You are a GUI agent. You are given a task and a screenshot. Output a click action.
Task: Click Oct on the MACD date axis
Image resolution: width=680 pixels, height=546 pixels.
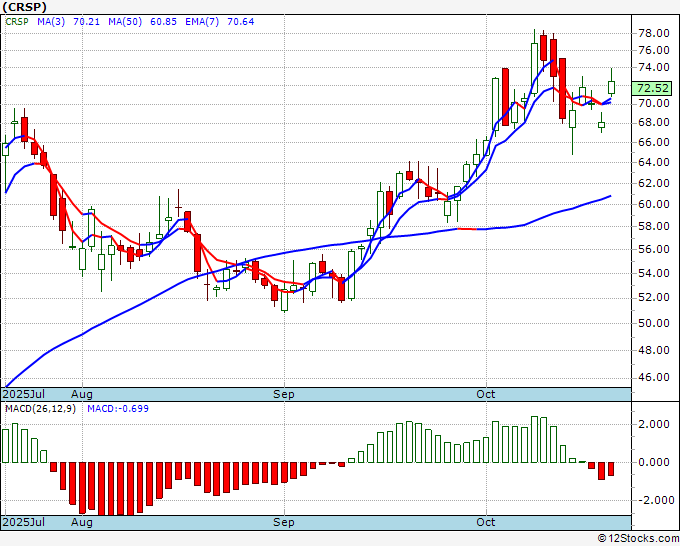tap(486, 522)
